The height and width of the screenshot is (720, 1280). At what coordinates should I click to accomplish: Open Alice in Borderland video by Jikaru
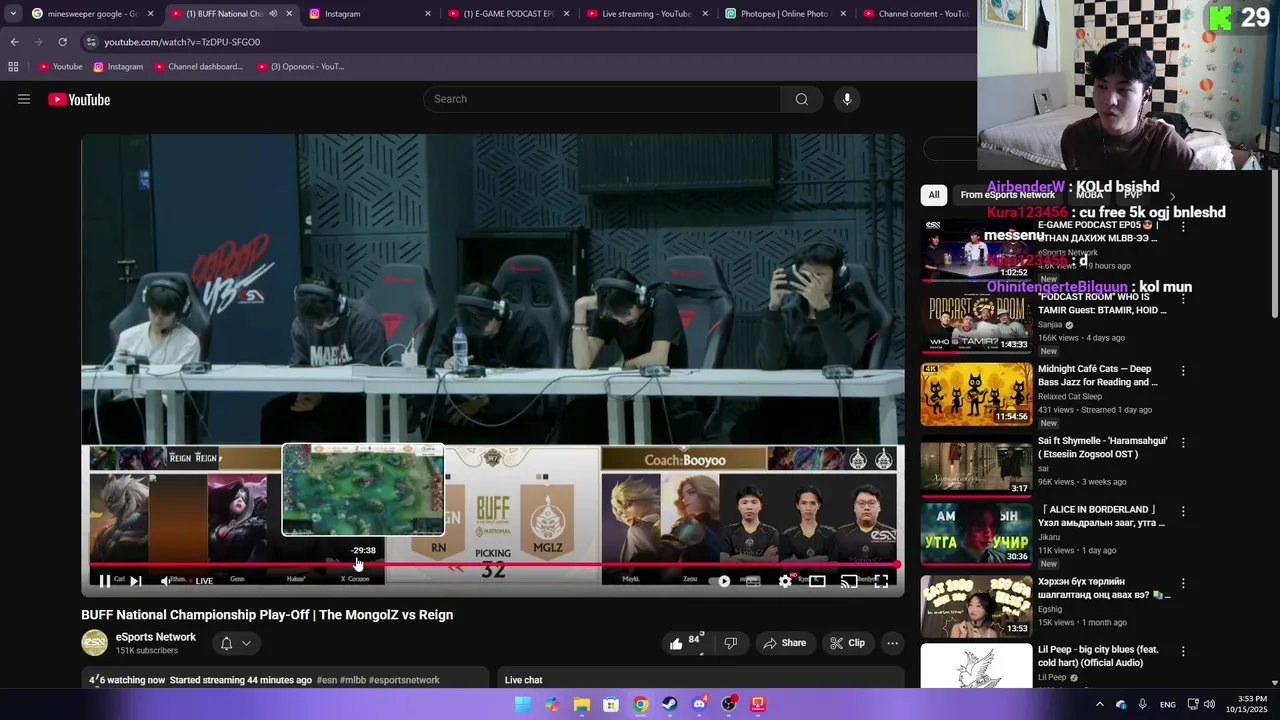click(x=976, y=534)
